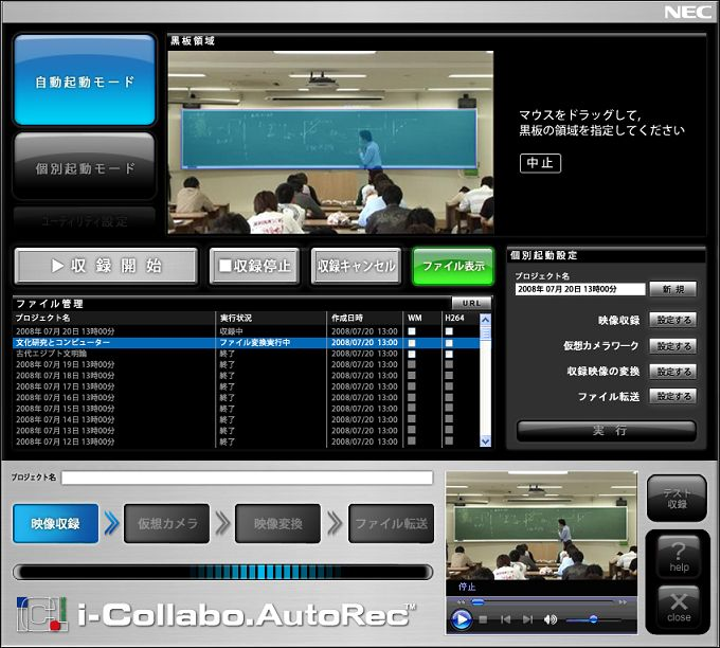Click 設定する next to ファイル転送
Viewport: 720px width, 648px height.
click(x=673, y=396)
